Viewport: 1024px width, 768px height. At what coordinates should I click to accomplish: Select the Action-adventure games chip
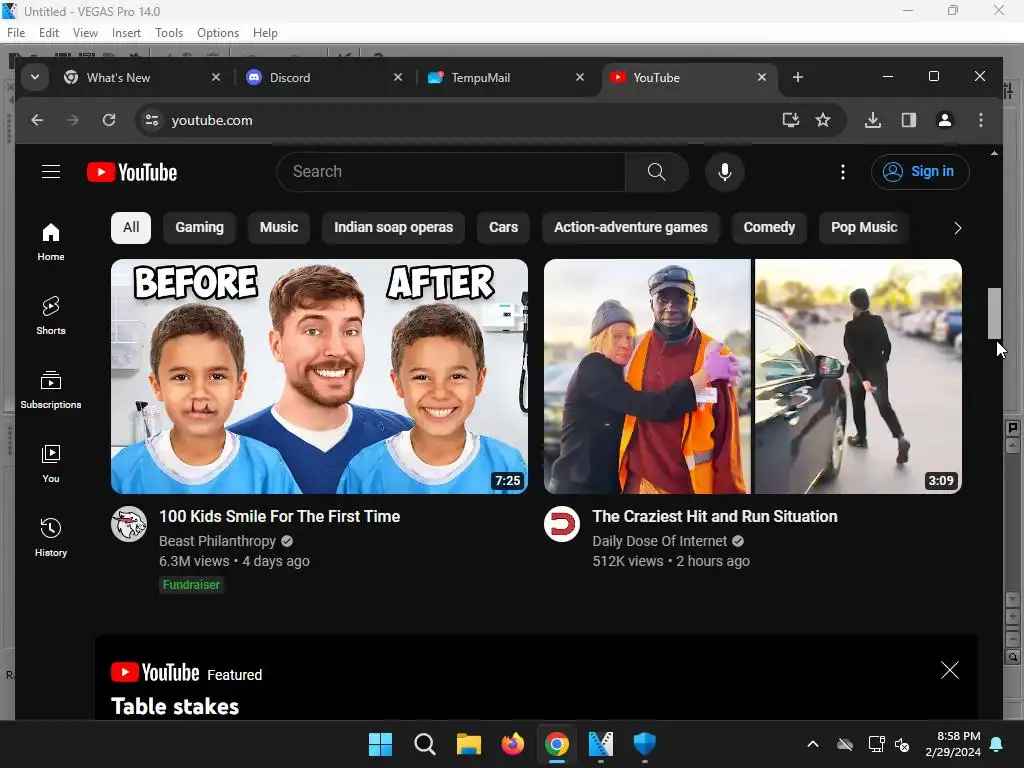[631, 228]
